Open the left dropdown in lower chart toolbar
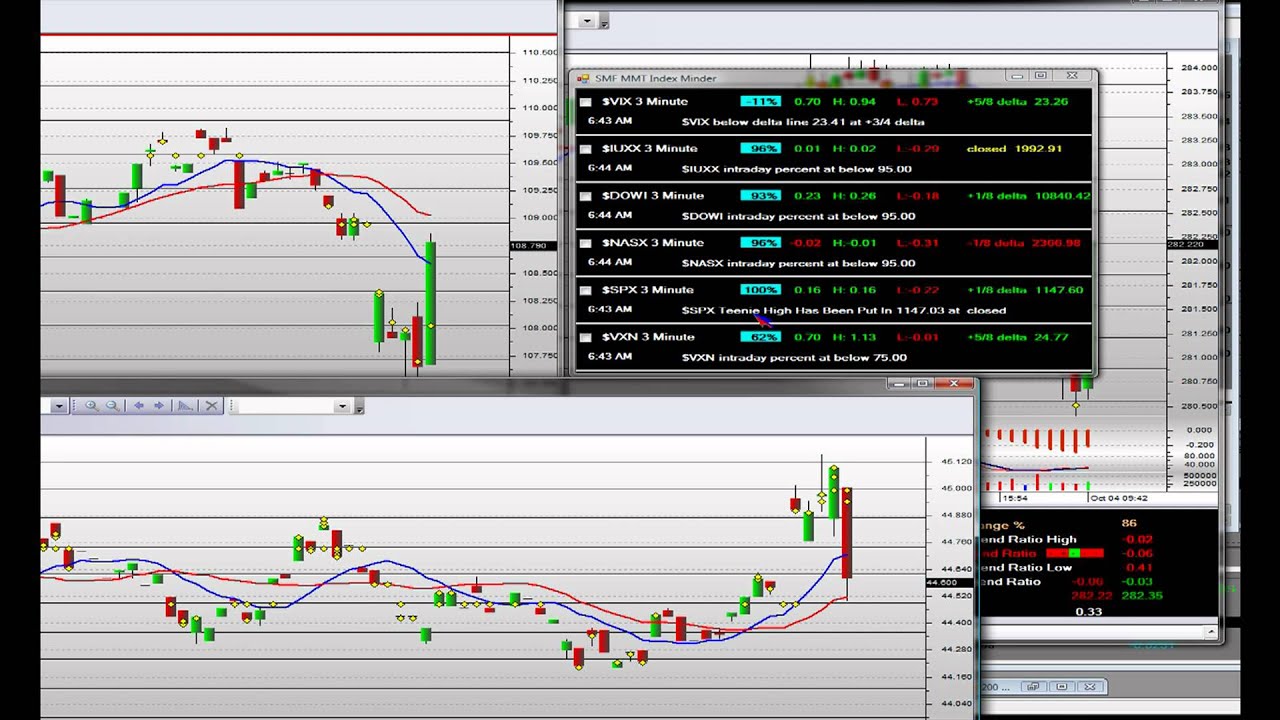Image resolution: width=1280 pixels, height=720 pixels. click(x=58, y=406)
